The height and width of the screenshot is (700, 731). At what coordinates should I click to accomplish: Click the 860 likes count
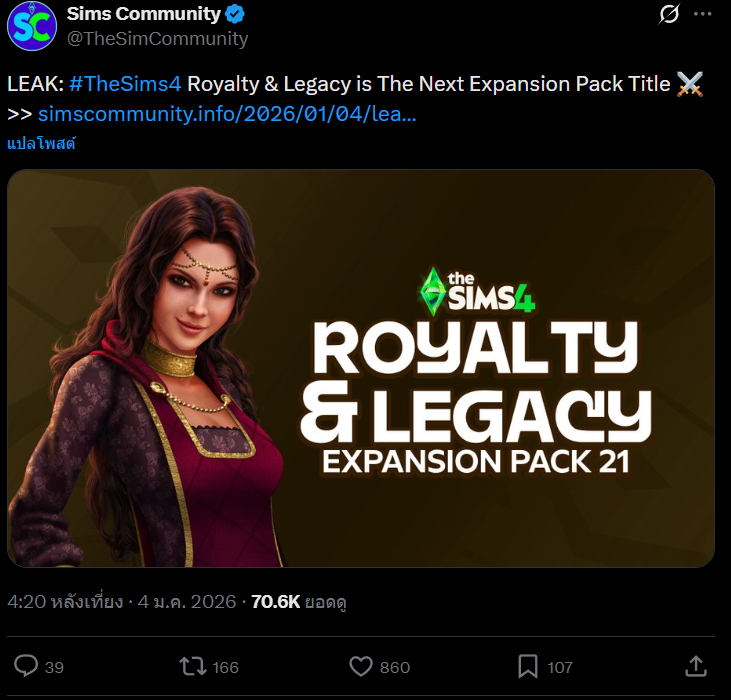coord(394,667)
